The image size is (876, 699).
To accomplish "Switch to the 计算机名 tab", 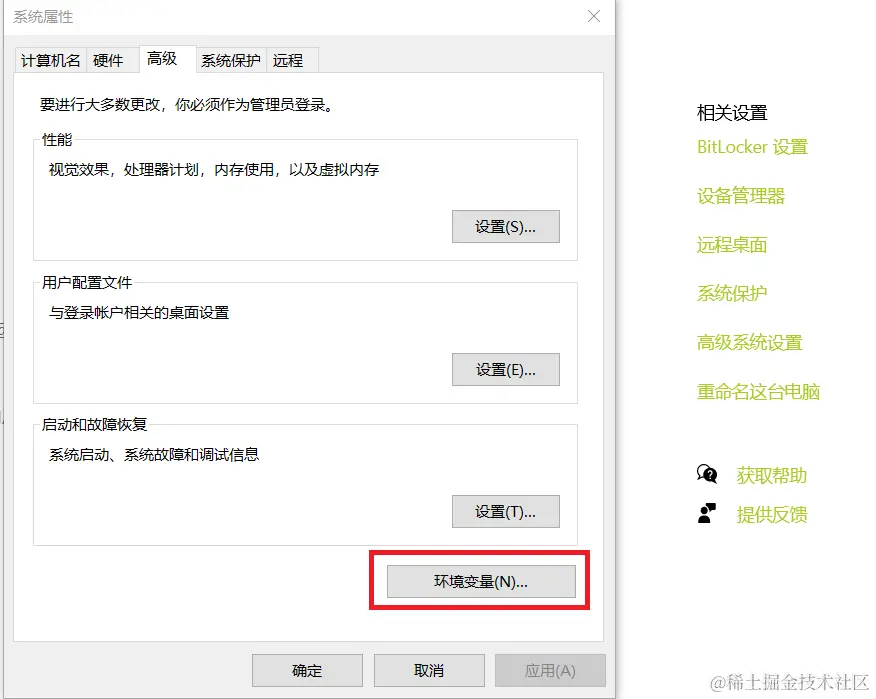I will pyautogui.click(x=49, y=60).
